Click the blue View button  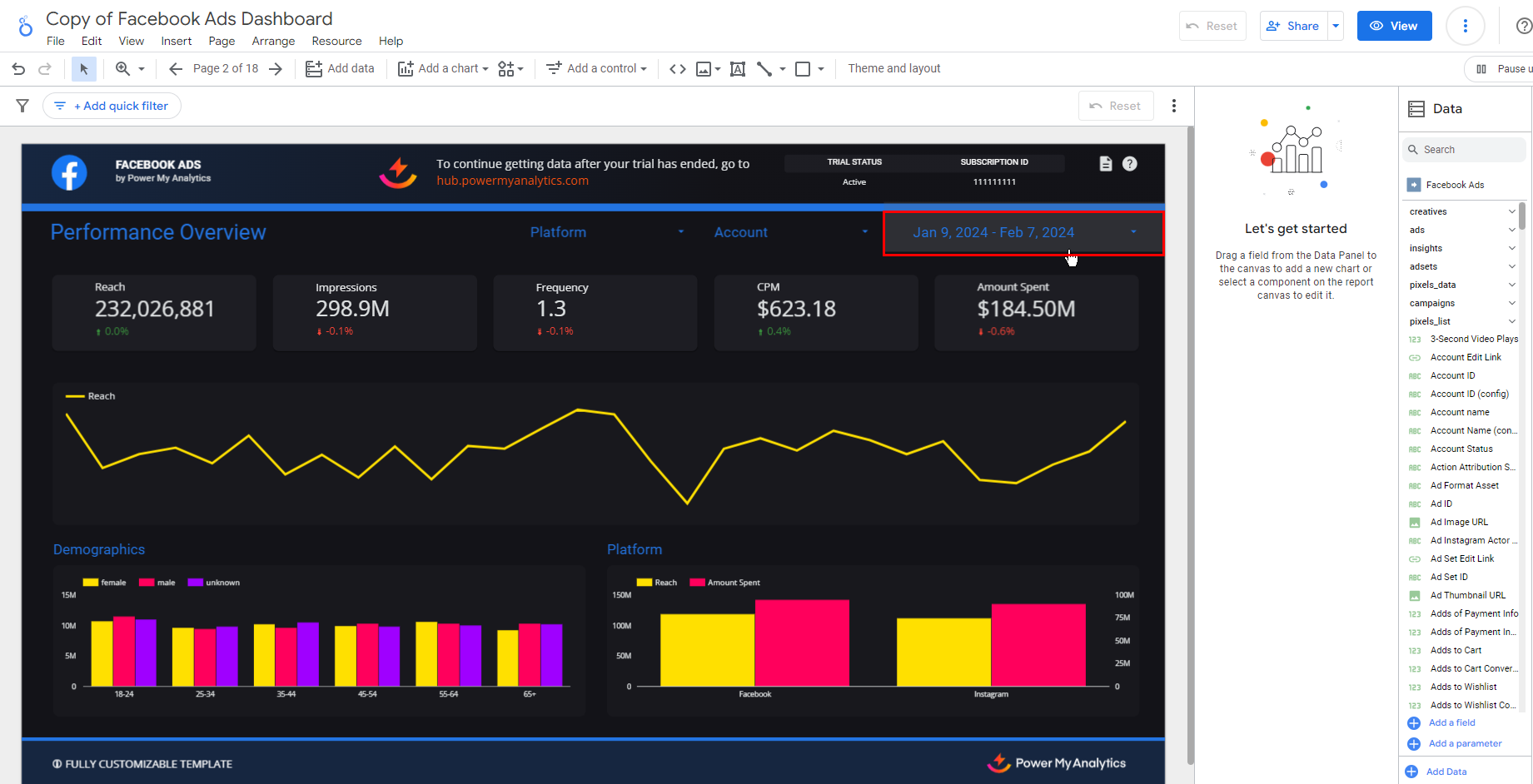pos(1394,26)
